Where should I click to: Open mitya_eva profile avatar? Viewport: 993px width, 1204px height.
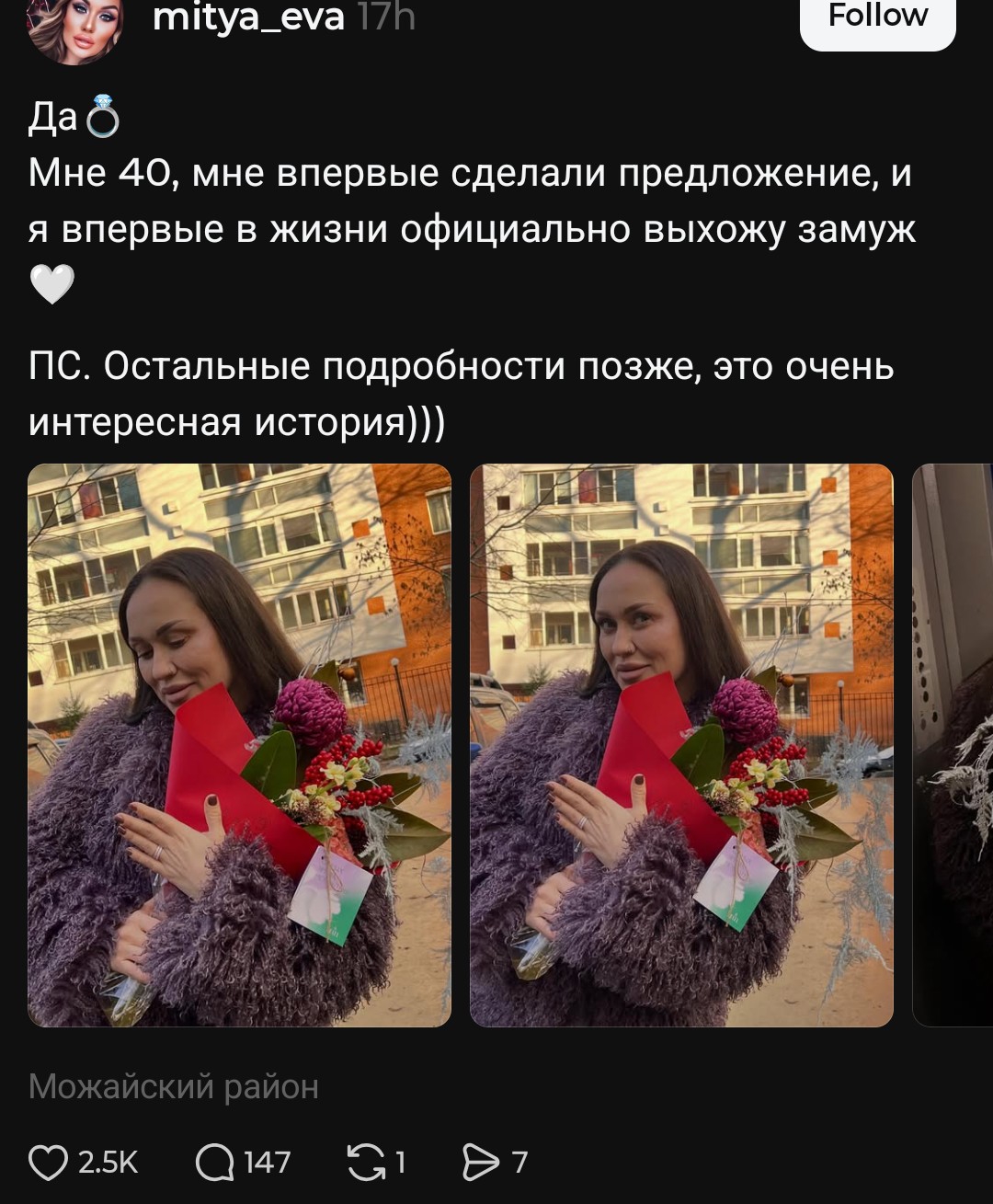coord(74,28)
